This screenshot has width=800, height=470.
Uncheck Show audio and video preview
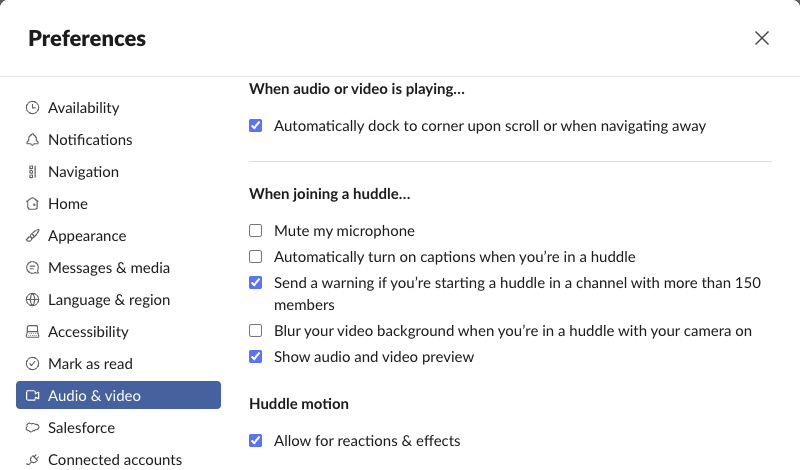[x=256, y=357]
